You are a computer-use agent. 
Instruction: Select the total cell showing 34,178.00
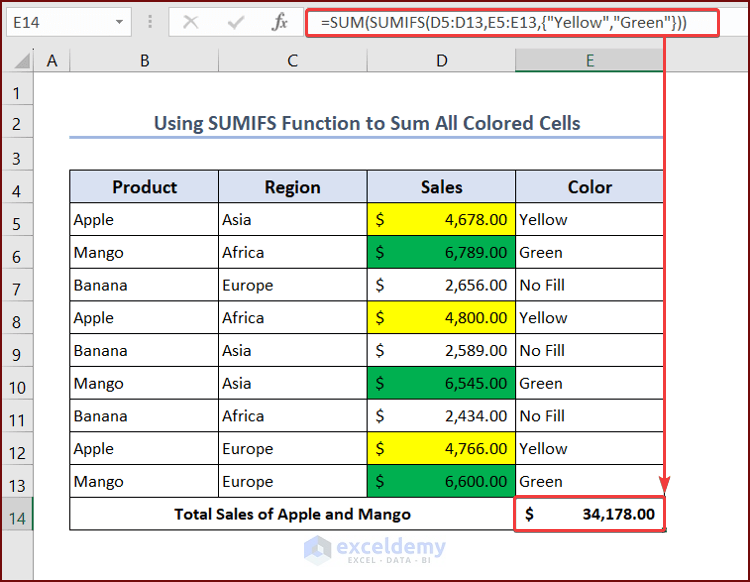coord(589,515)
